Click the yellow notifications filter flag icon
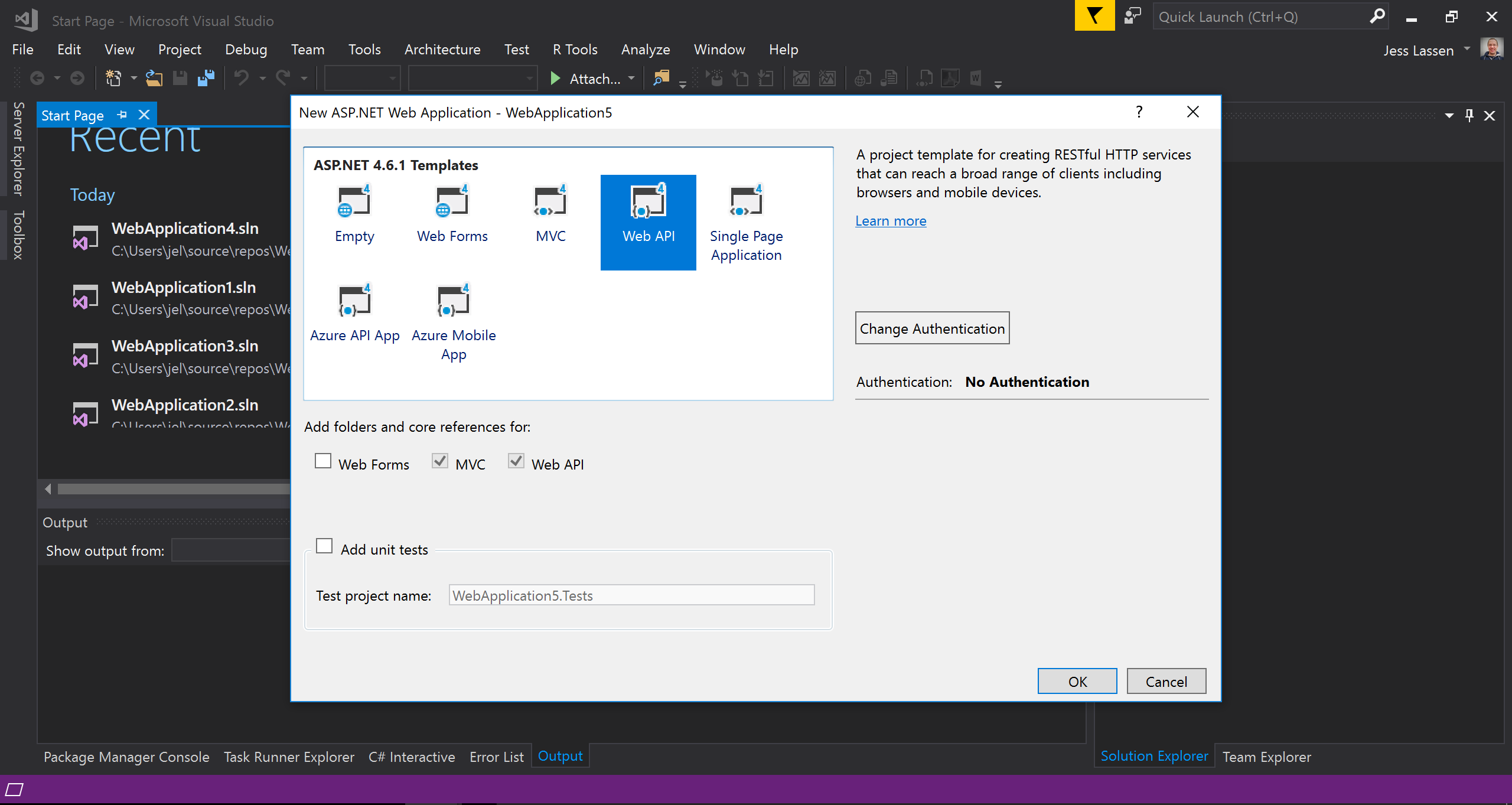Image resolution: width=1512 pixels, height=805 pixels. pos(1094,16)
